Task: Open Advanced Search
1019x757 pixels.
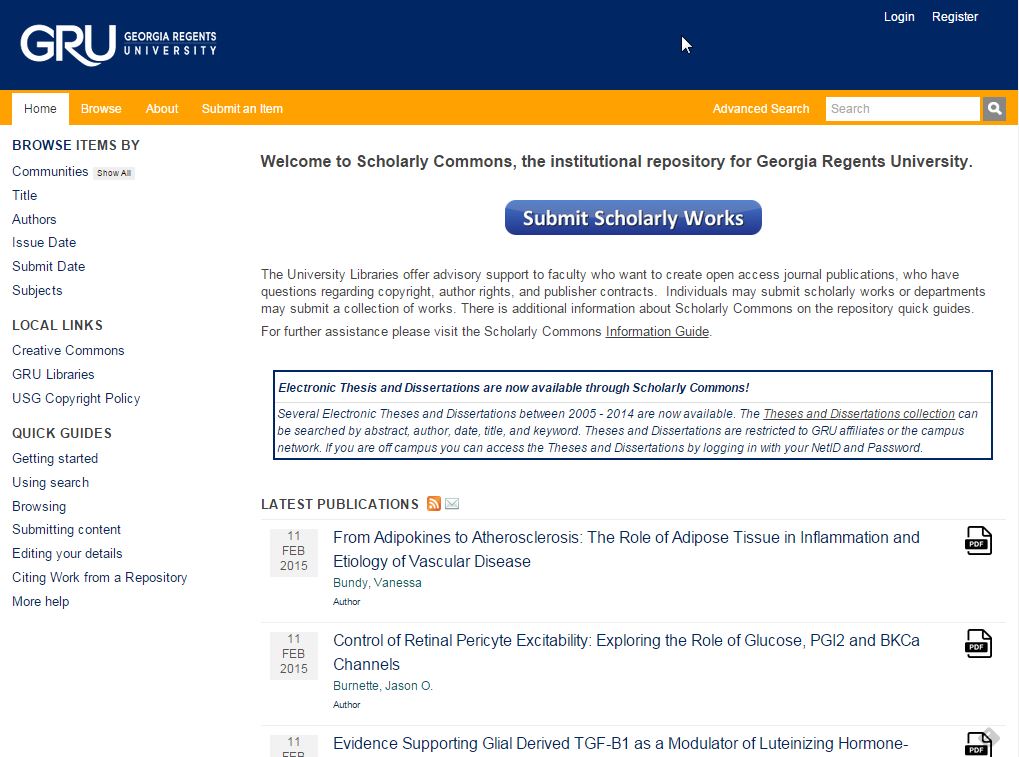Action: pos(761,109)
